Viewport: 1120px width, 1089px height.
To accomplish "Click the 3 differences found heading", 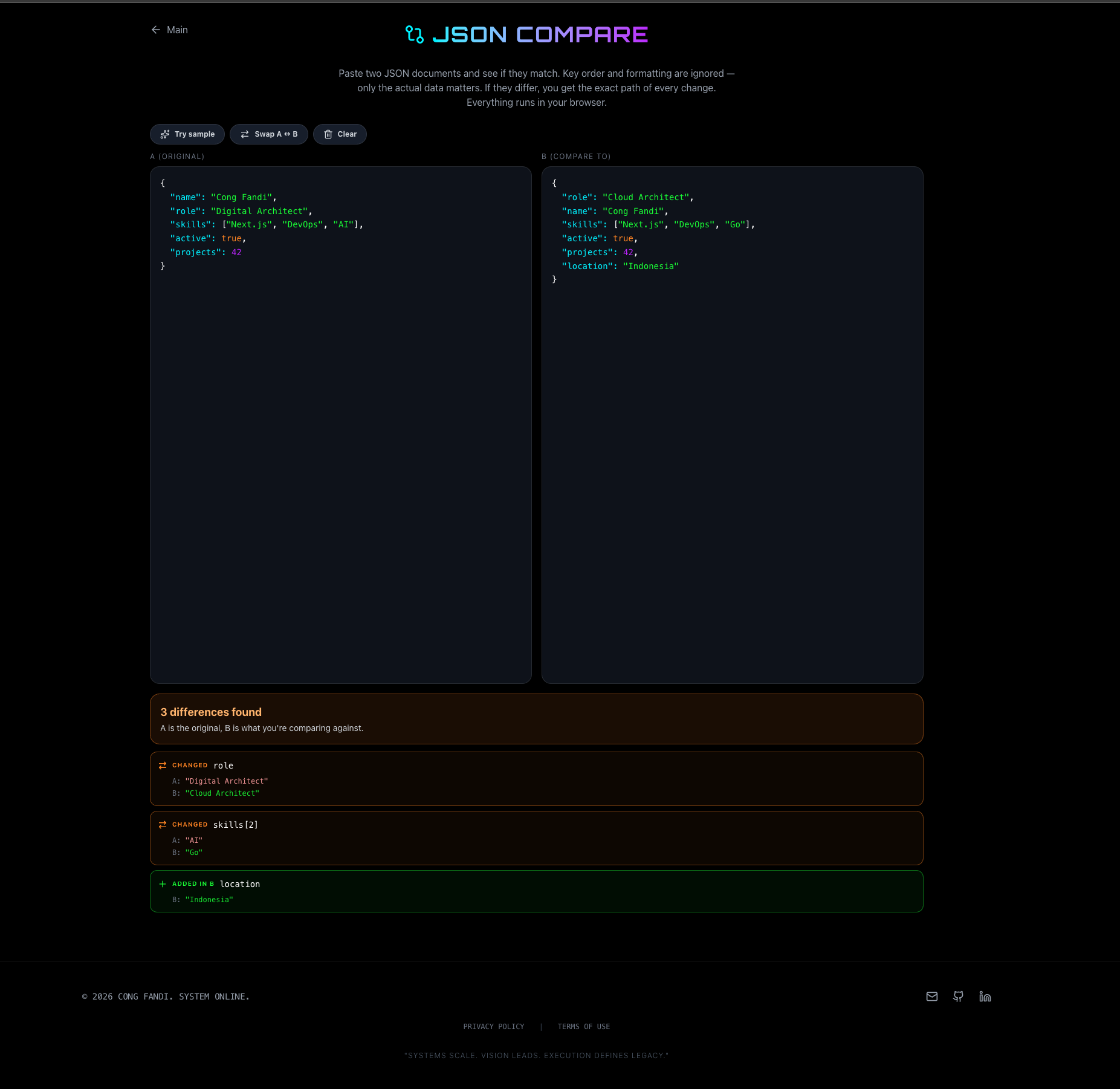I will pos(211,712).
